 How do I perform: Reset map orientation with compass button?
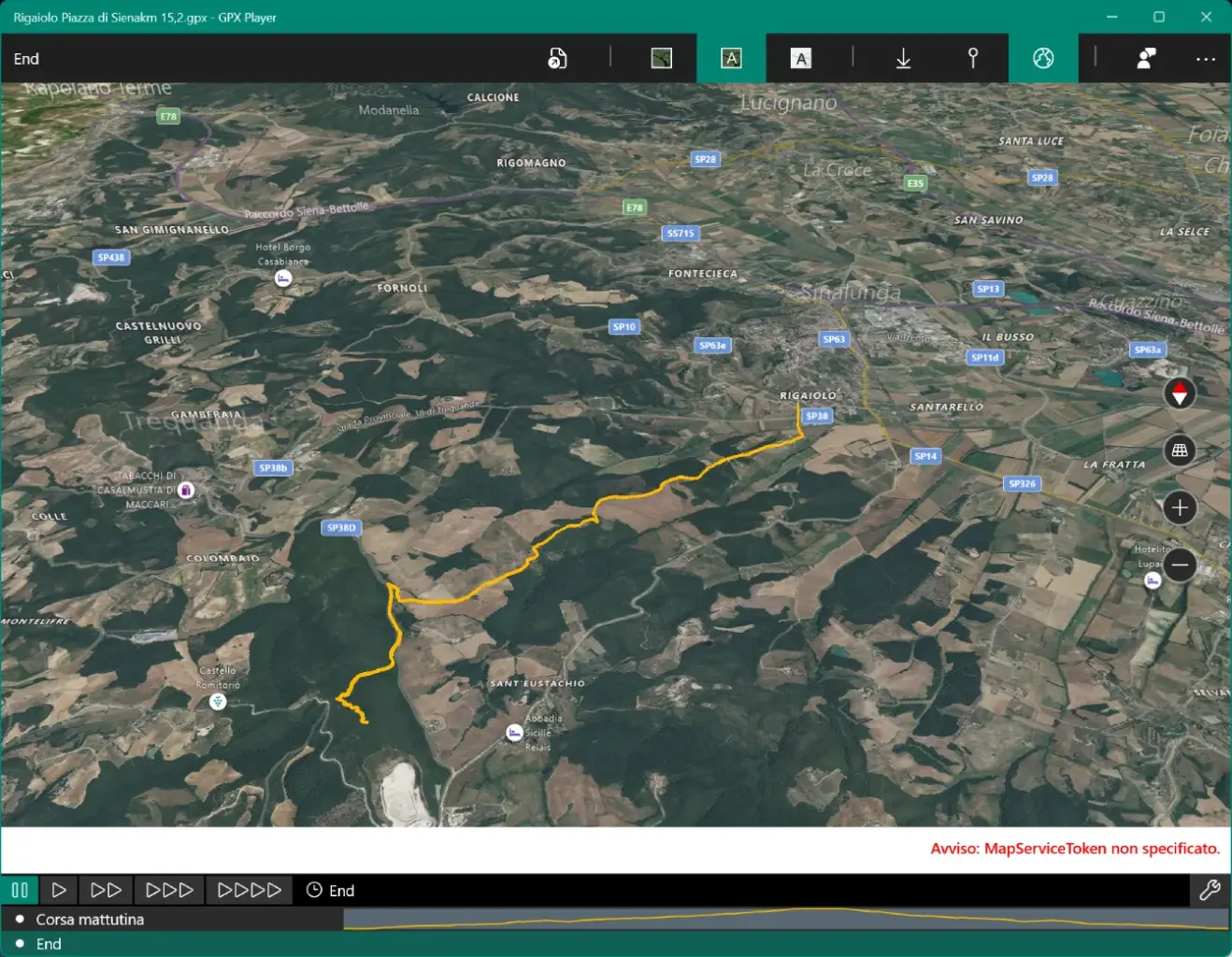coord(1180,394)
